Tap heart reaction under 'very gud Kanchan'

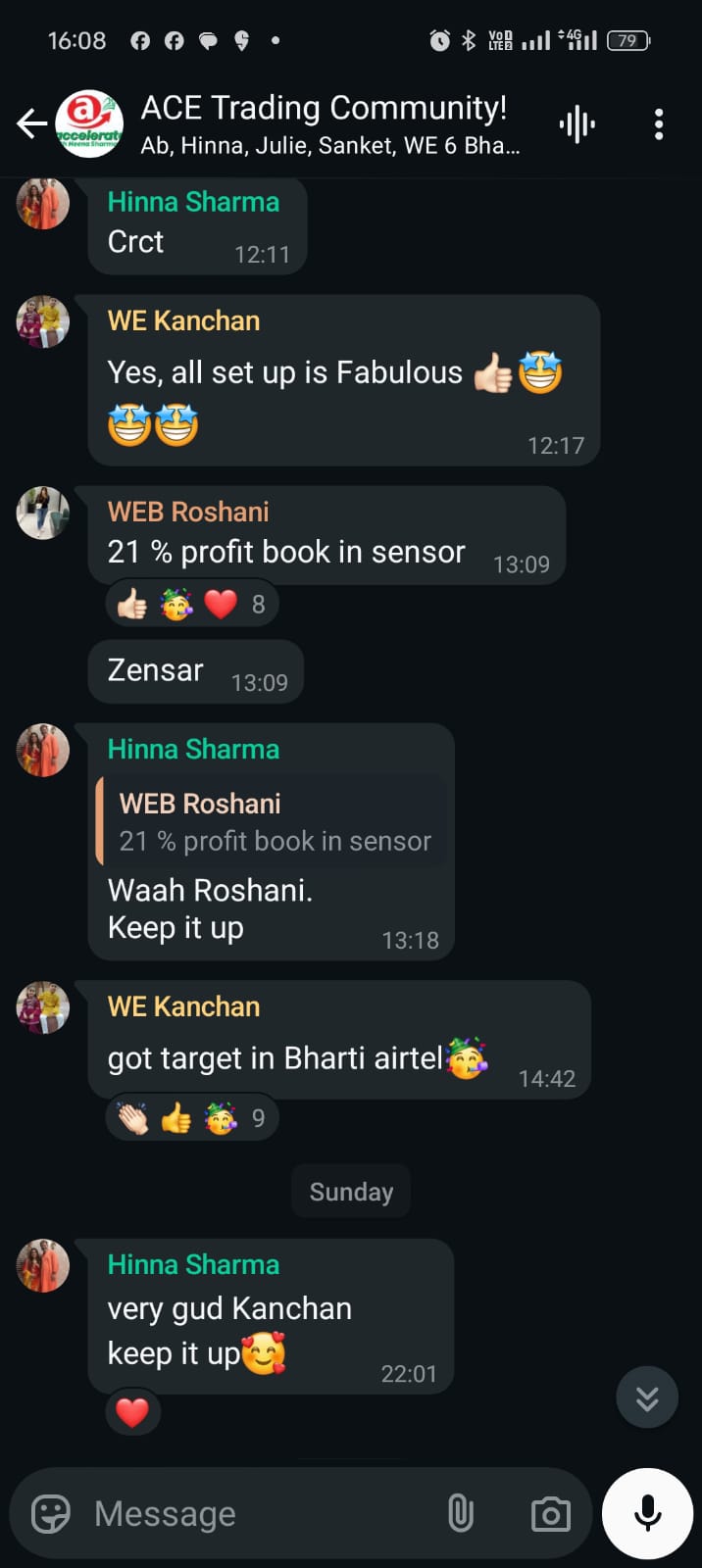click(x=132, y=1412)
